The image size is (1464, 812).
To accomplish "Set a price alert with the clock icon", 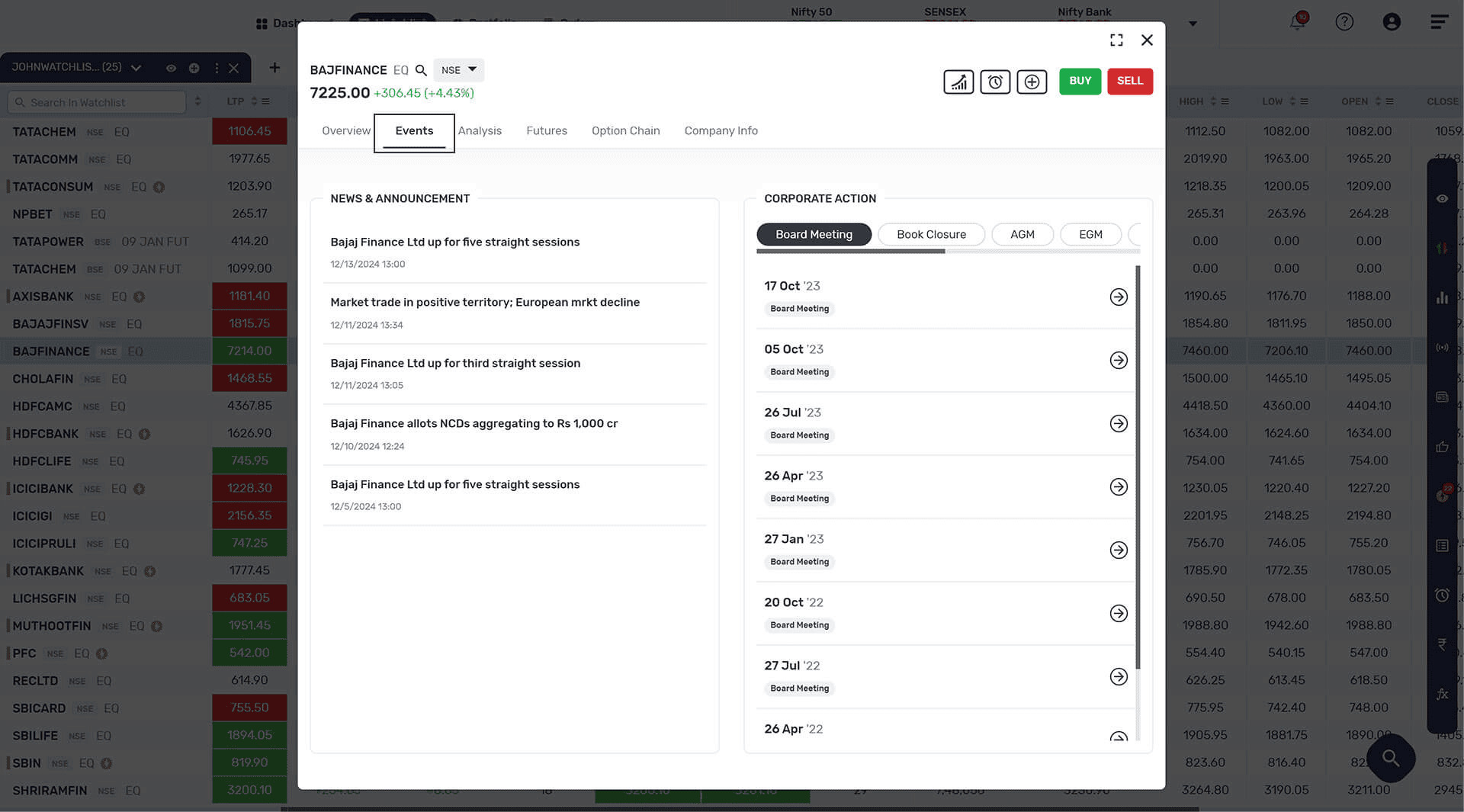I will pyautogui.click(x=995, y=82).
